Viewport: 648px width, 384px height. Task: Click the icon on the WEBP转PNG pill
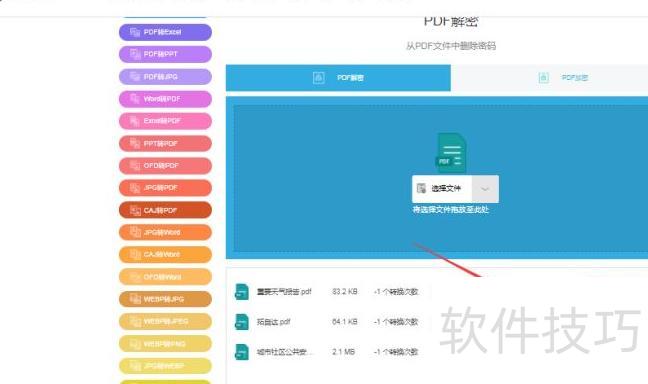[x=135, y=343]
